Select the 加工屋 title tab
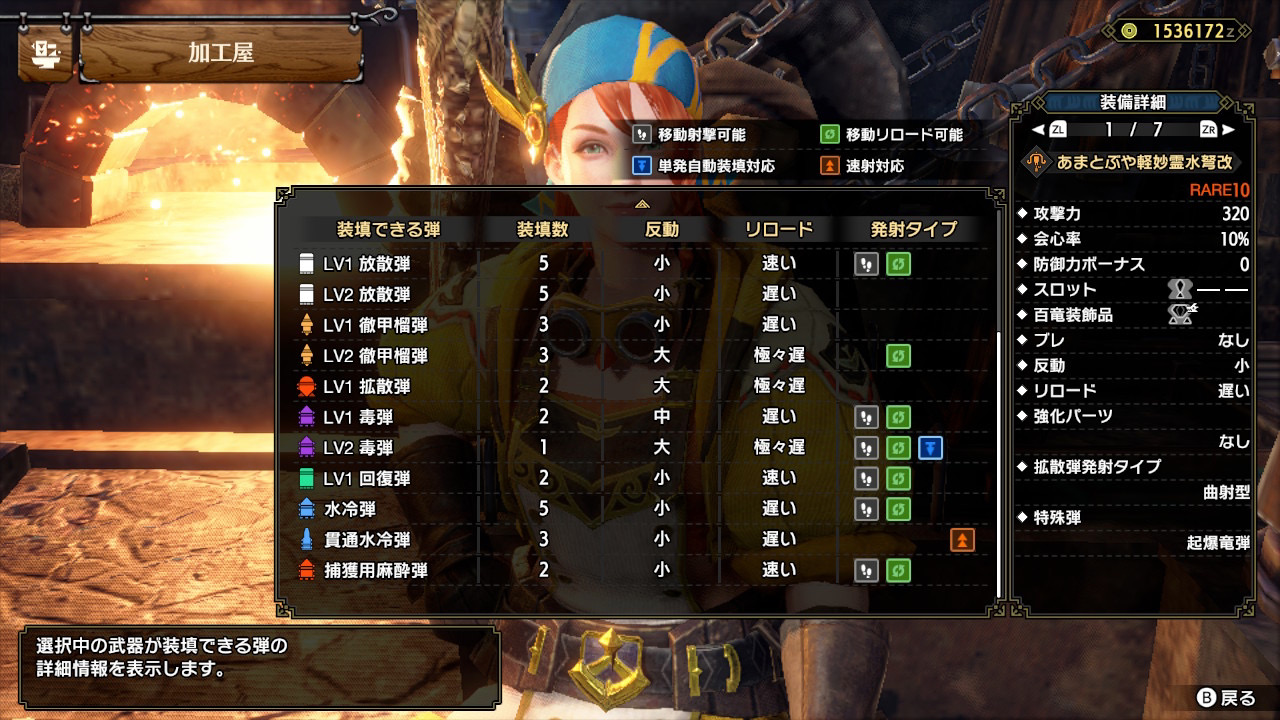This screenshot has height=720, width=1280. tap(220, 53)
